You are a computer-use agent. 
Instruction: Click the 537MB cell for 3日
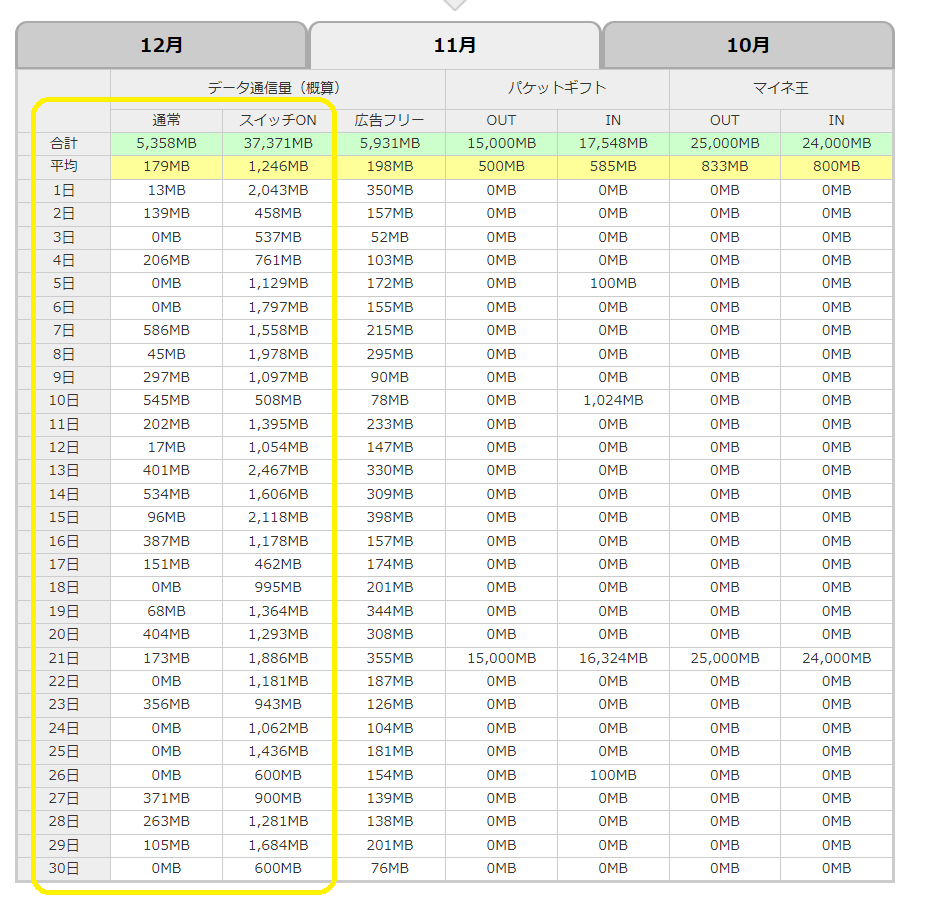[278, 237]
